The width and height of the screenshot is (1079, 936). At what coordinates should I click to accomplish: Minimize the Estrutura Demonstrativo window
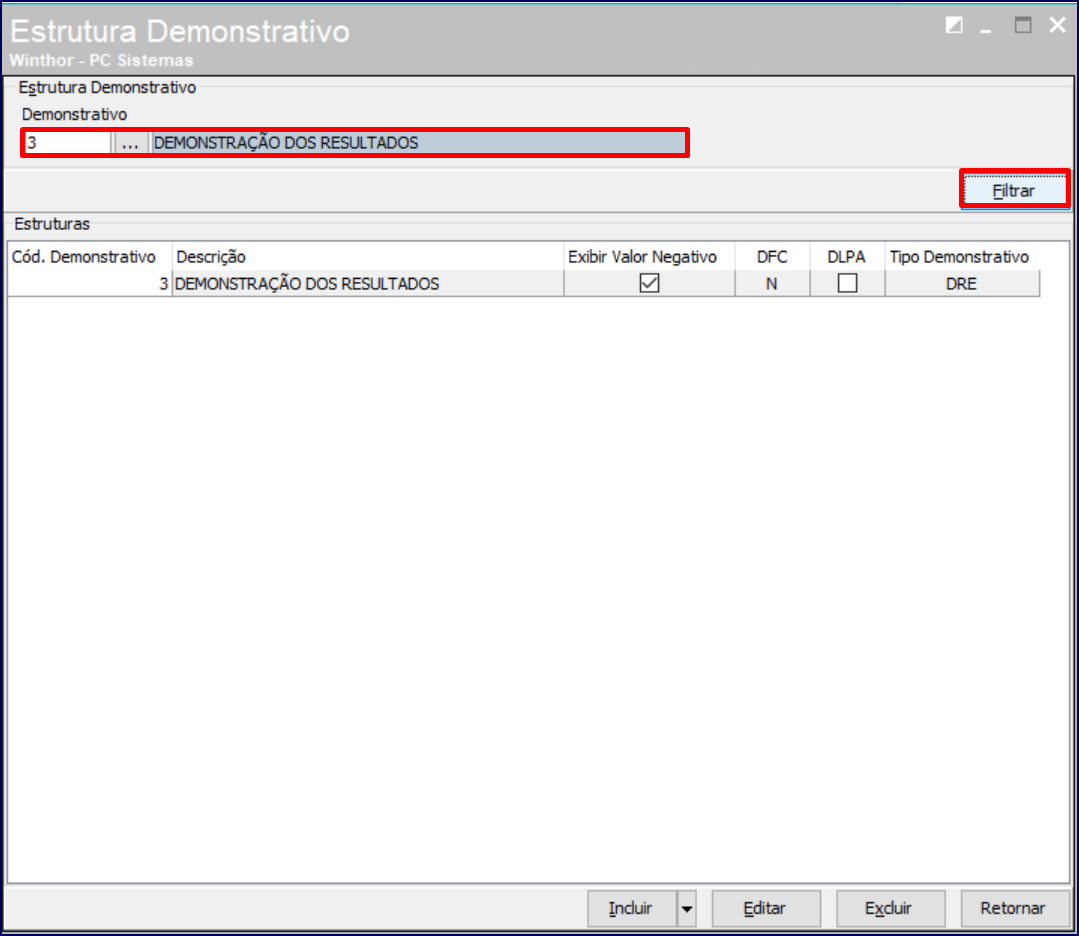[986, 28]
